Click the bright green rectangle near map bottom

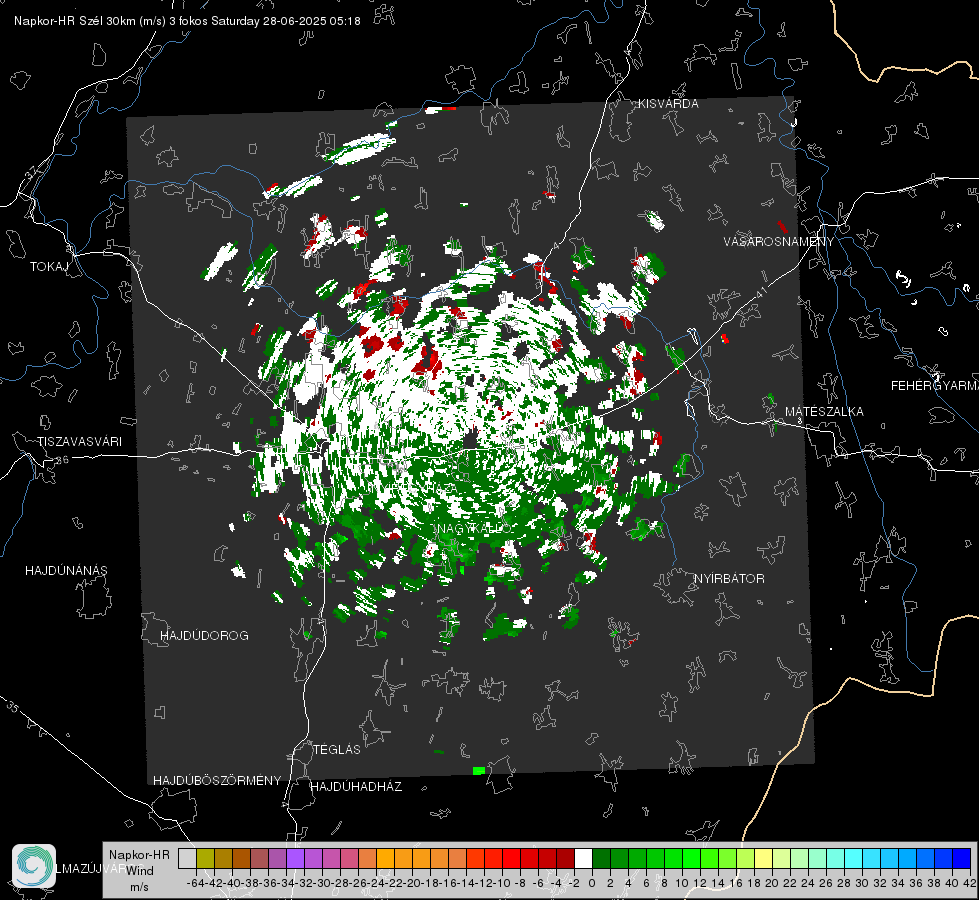point(479,771)
